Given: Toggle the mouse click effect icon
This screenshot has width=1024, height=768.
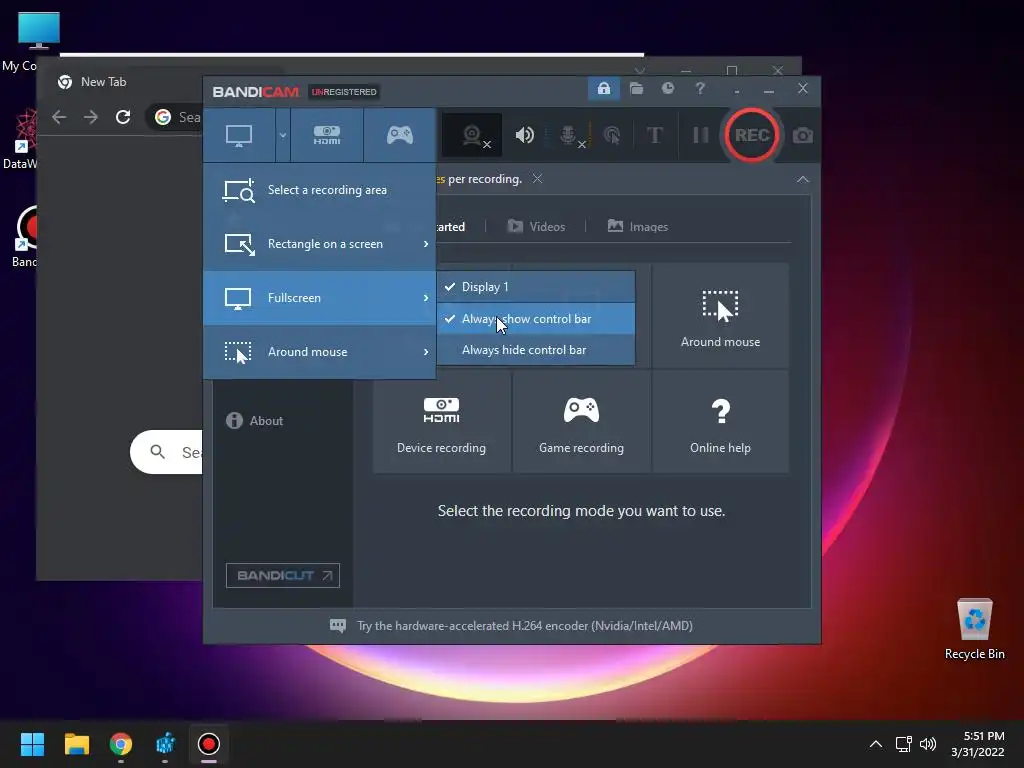Looking at the screenshot, I should (x=612, y=135).
